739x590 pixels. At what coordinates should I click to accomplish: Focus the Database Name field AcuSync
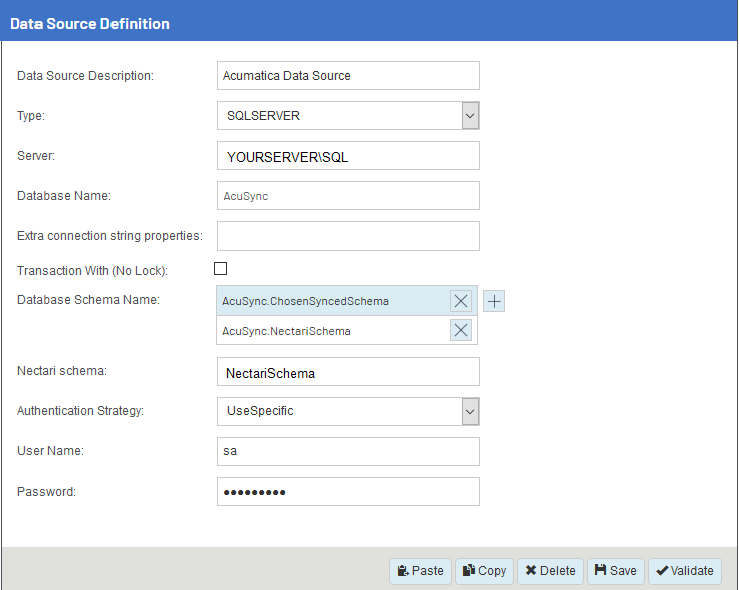coord(348,196)
